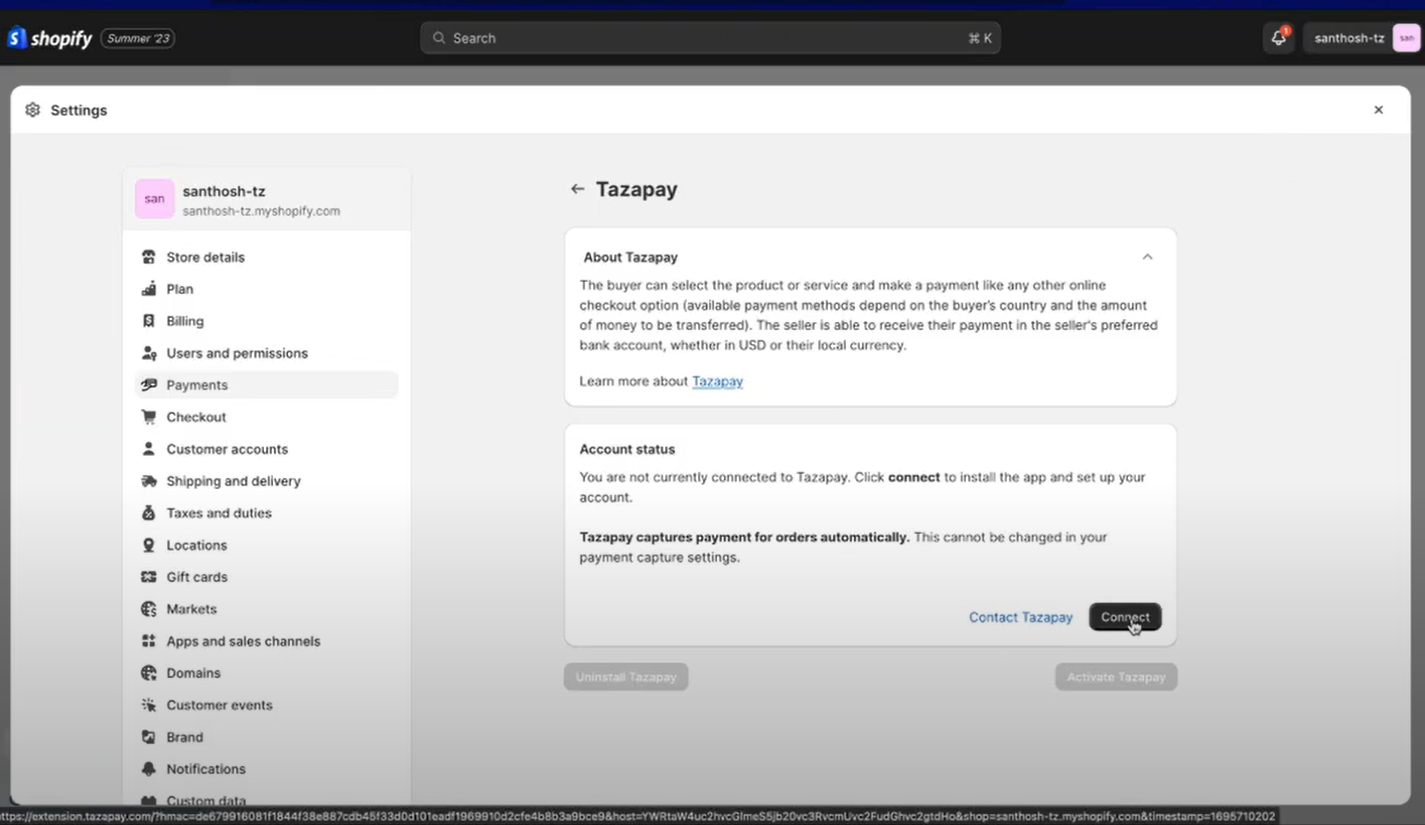Click the Shopify logo in header
Screen dimensions: 1425x825
(x=50, y=38)
